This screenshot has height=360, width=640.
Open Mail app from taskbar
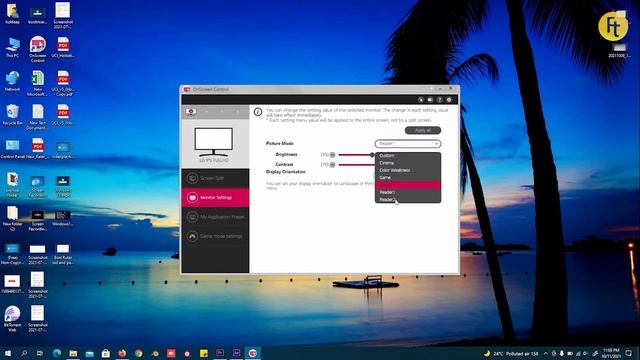click(89, 353)
